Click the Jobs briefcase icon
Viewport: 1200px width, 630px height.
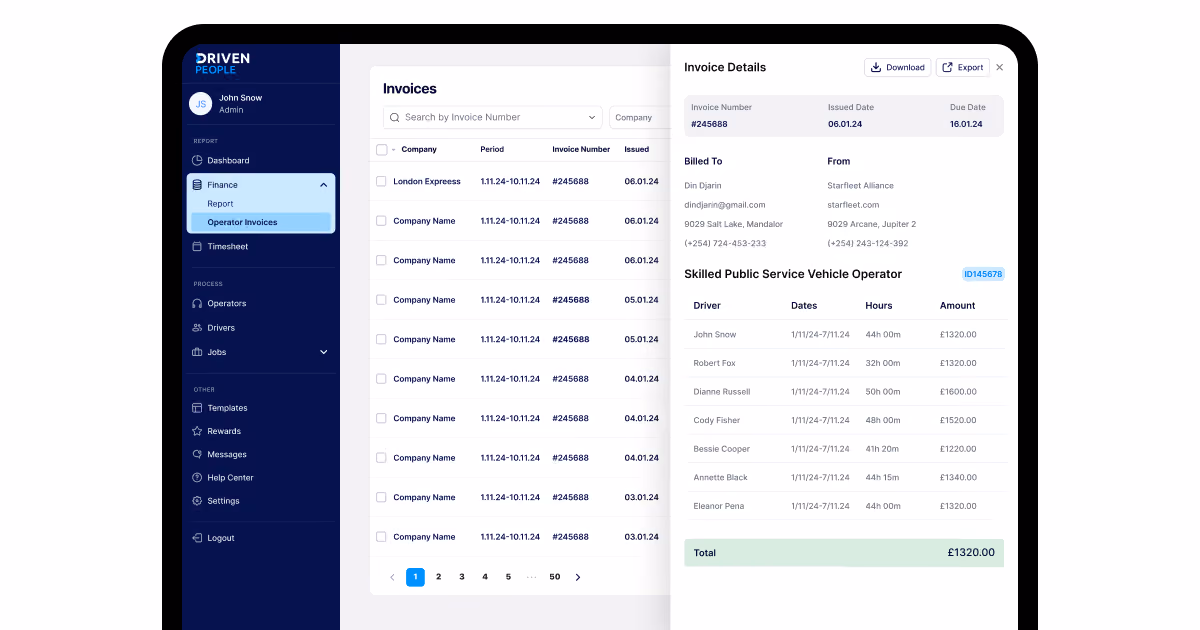point(197,352)
